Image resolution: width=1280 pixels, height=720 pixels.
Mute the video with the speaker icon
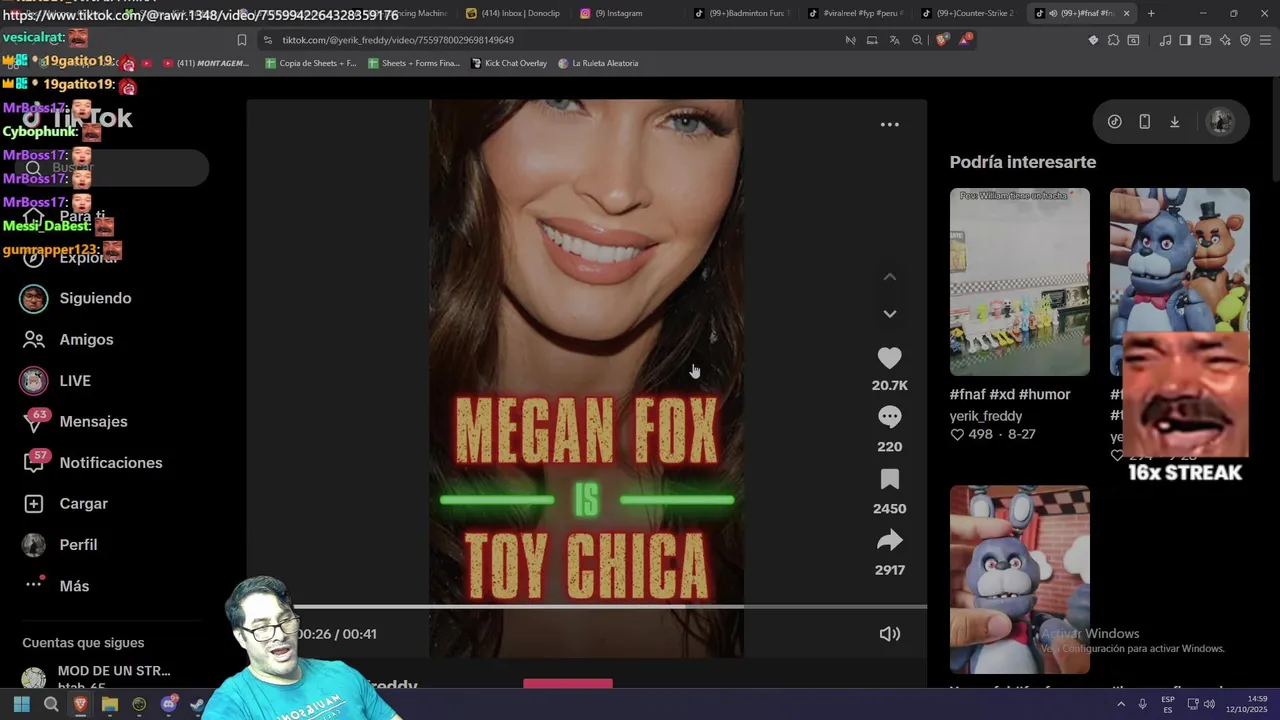(x=889, y=634)
